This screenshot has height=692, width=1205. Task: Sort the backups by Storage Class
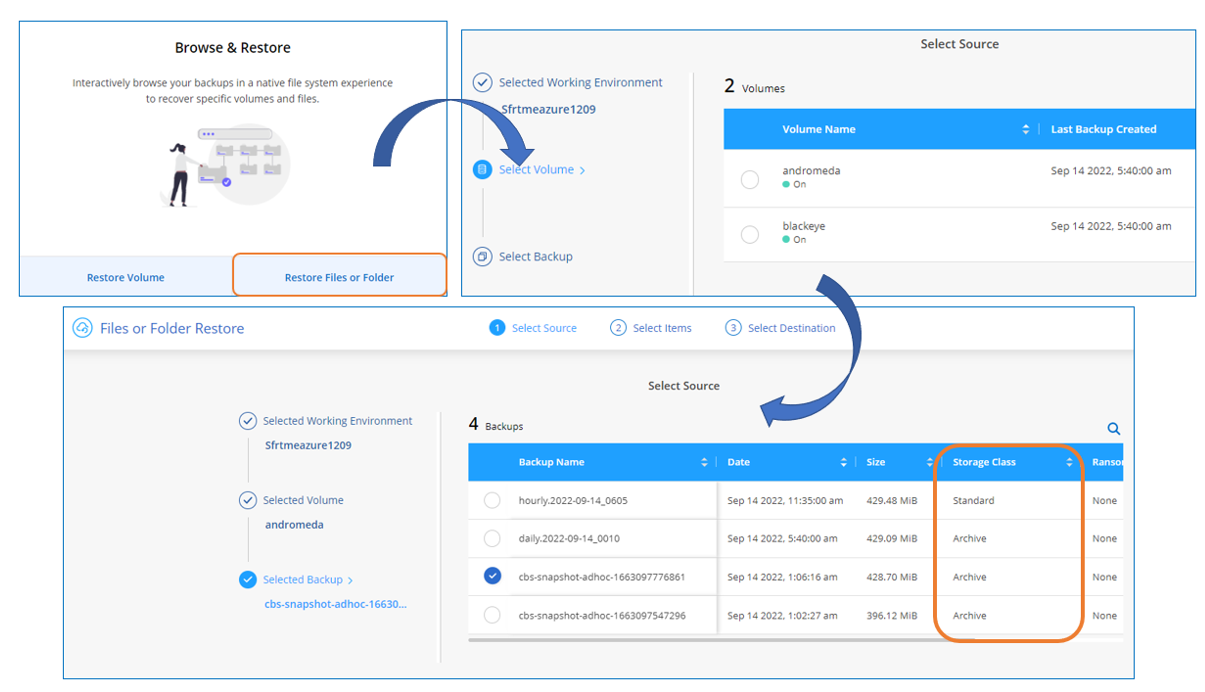[x=1069, y=463]
